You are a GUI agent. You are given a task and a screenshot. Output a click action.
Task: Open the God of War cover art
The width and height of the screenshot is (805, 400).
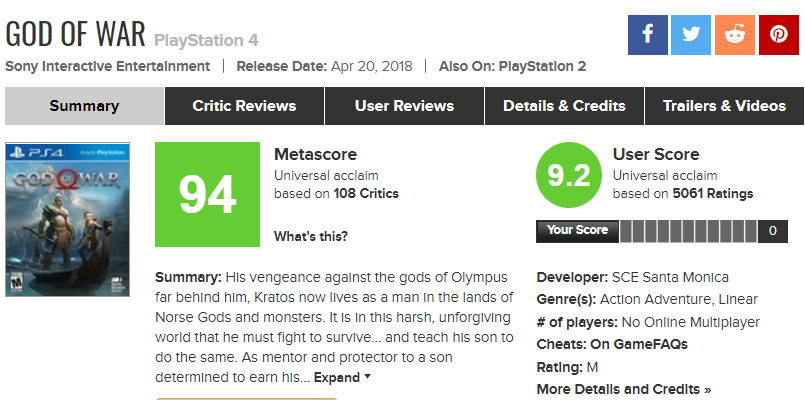point(67,219)
